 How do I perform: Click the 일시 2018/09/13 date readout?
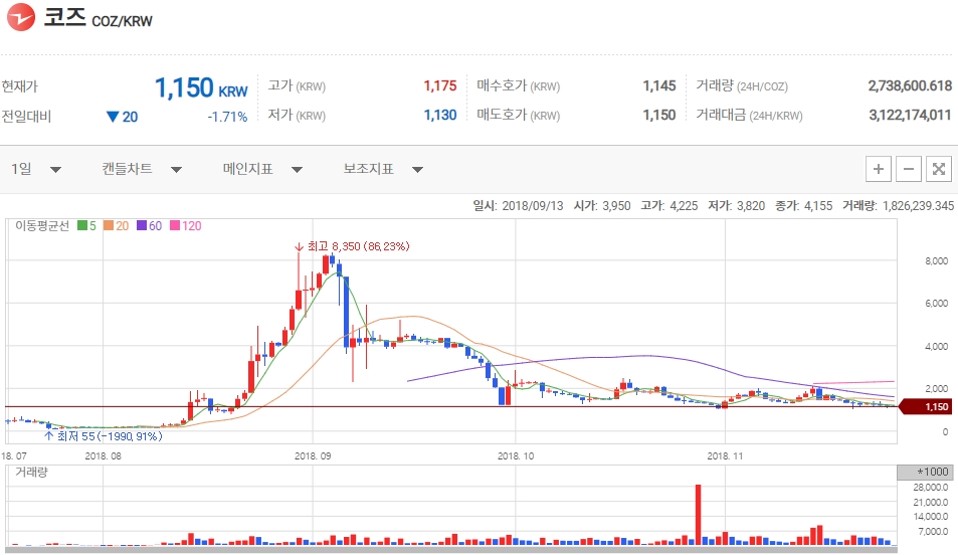click(x=518, y=206)
